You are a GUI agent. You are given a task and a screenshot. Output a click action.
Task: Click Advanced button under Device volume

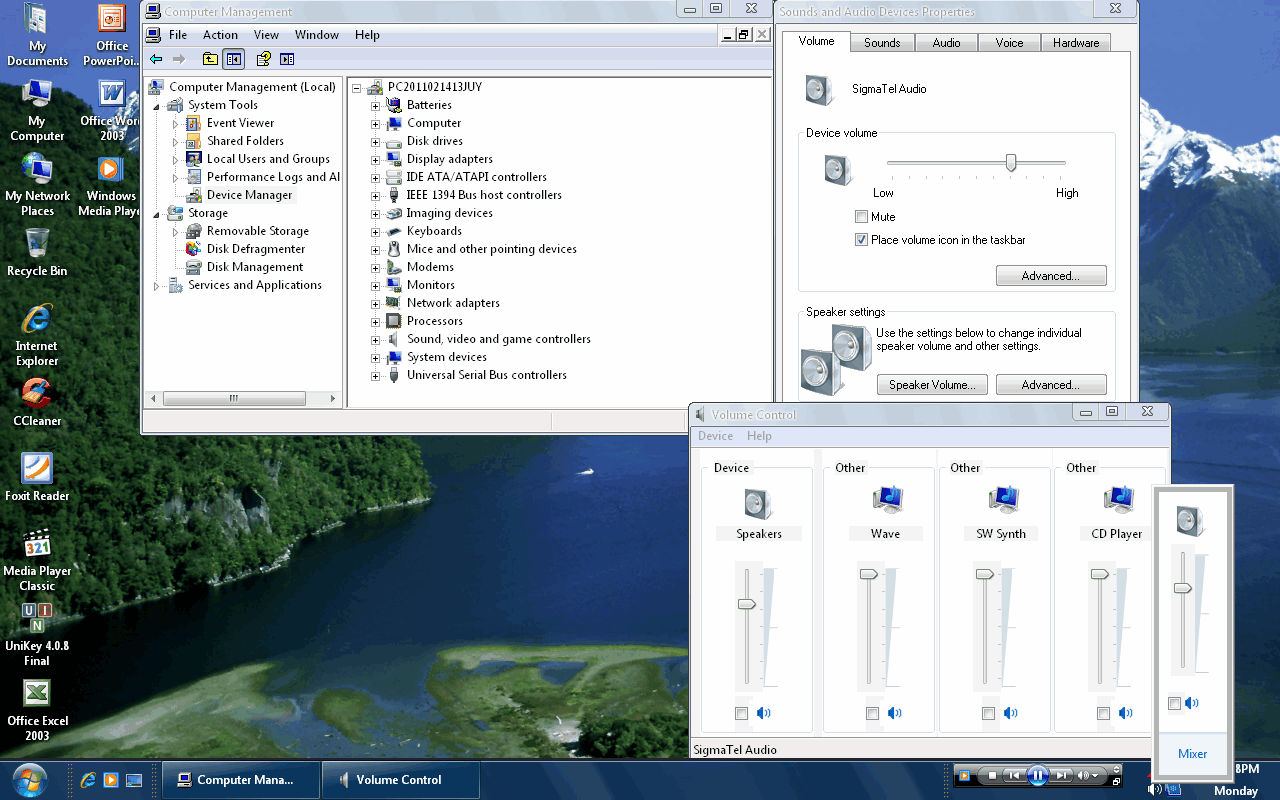tap(1051, 276)
